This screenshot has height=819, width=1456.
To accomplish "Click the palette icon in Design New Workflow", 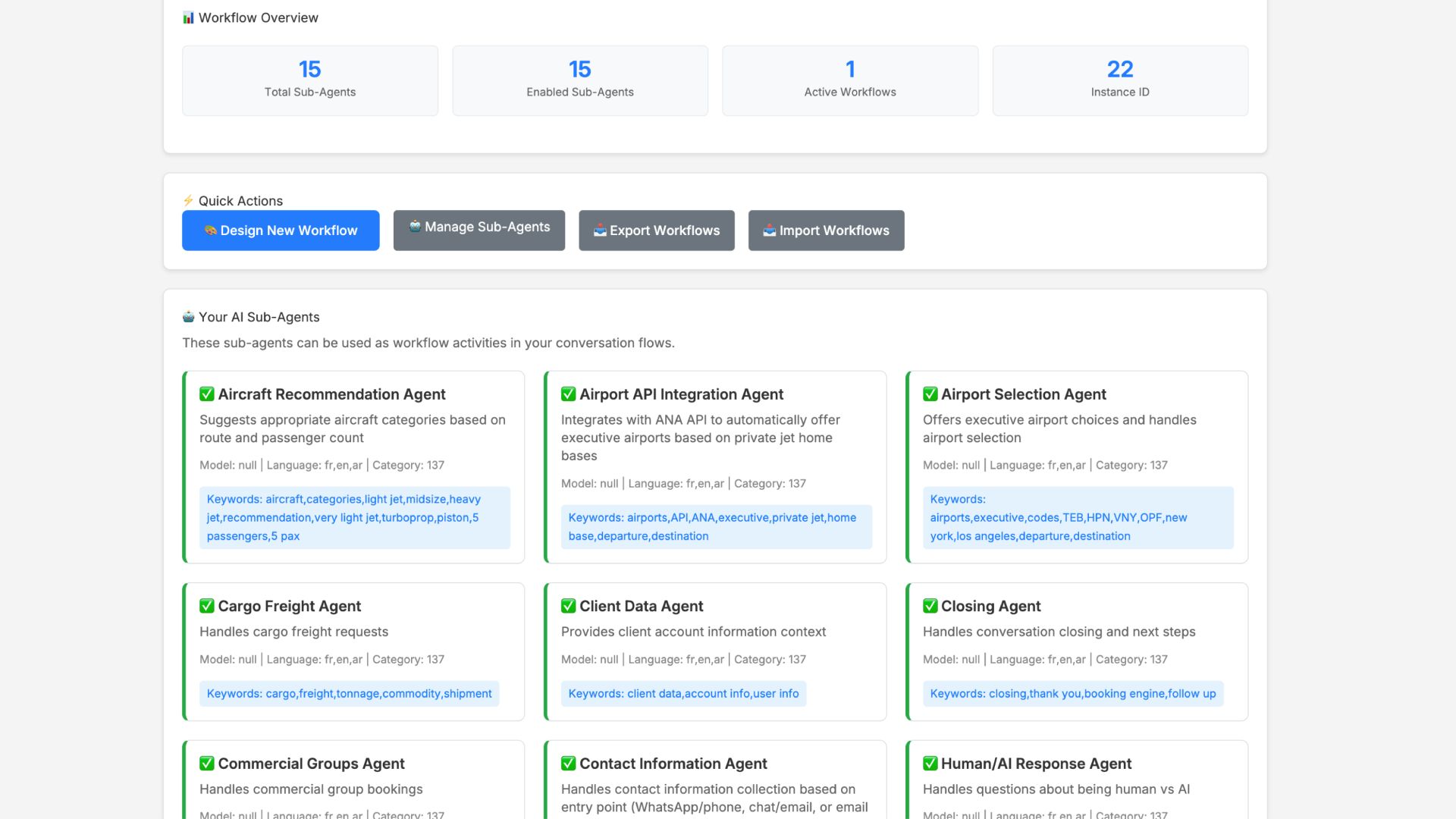I will click(x=210, y=230).
